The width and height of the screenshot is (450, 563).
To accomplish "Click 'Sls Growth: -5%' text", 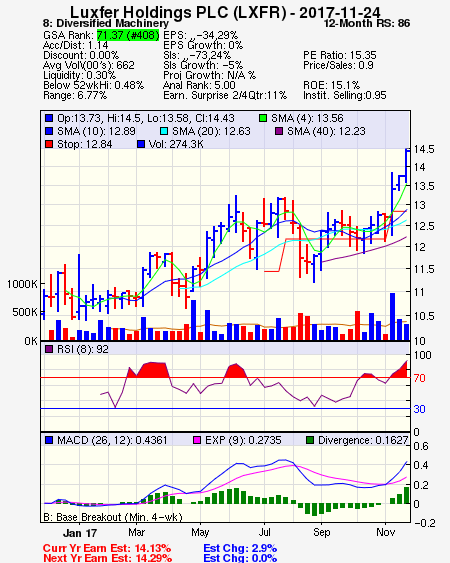I will [x=203, y=65].
